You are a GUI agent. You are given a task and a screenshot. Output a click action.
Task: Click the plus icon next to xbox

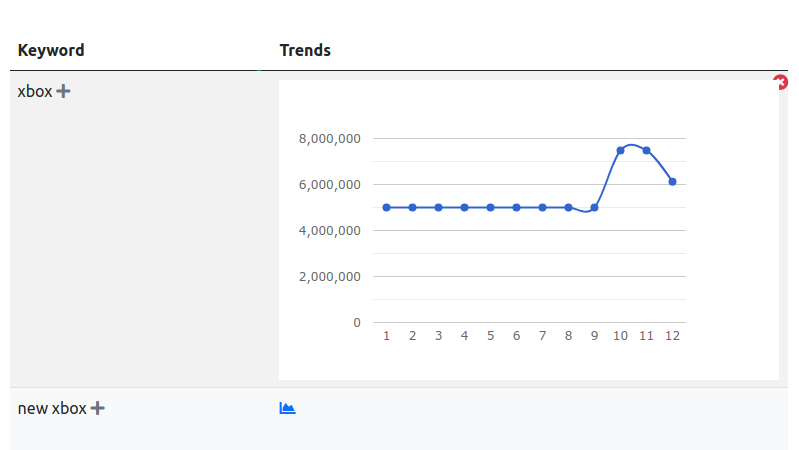pos(63,91)
